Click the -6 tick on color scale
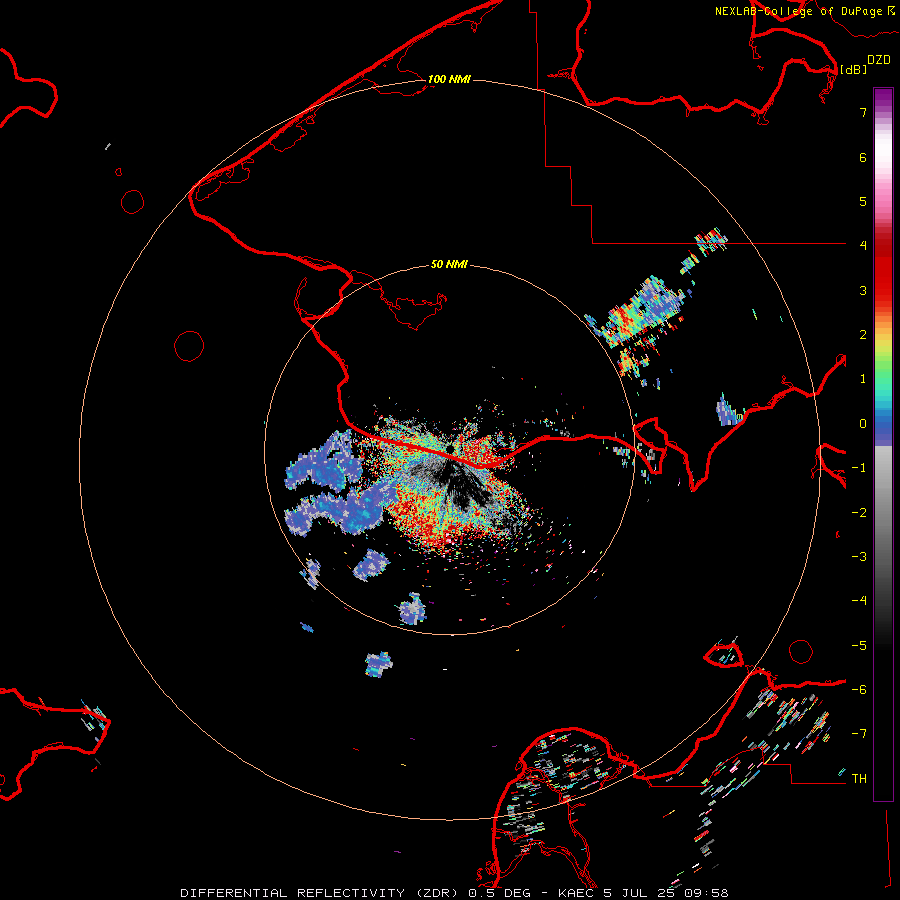The image size is (900, 900). click(859, 690)
